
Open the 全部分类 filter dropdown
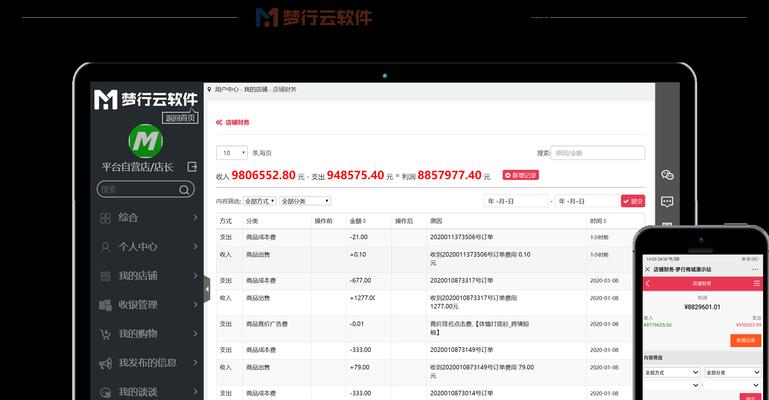click(x=305, y=201)
